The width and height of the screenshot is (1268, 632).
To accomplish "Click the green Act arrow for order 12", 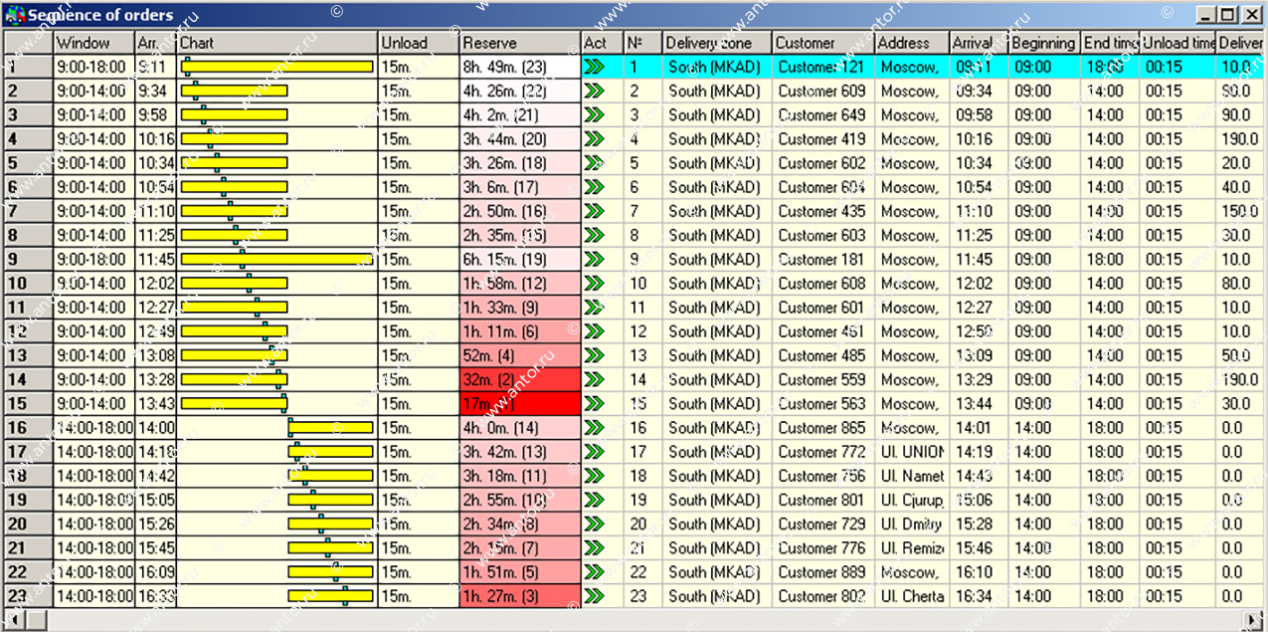I will click(x=595, y=331).
